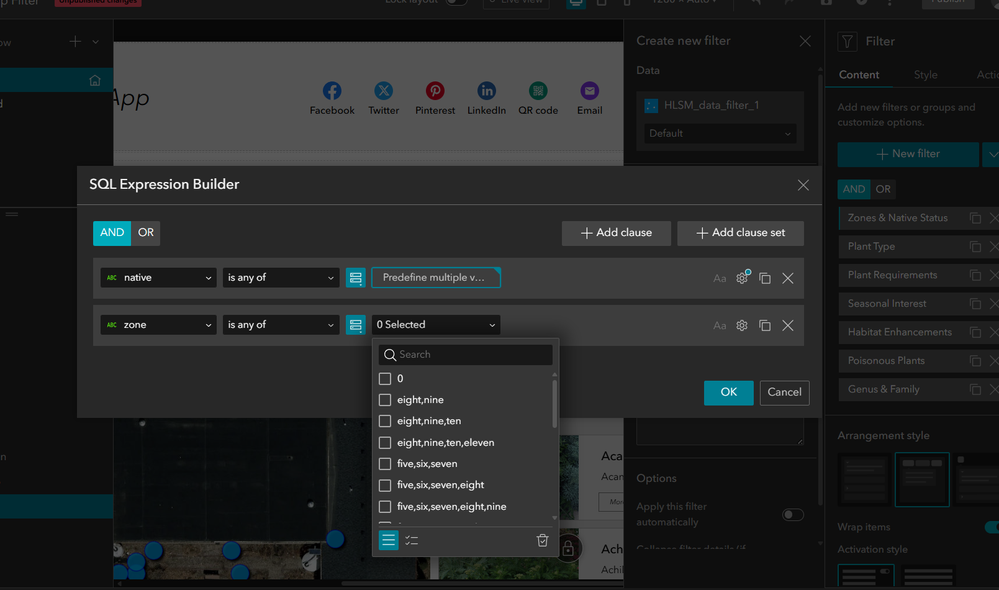Open Predefine multiple values selector
Viewport: 999px width, 590px height.
(436, 278)
